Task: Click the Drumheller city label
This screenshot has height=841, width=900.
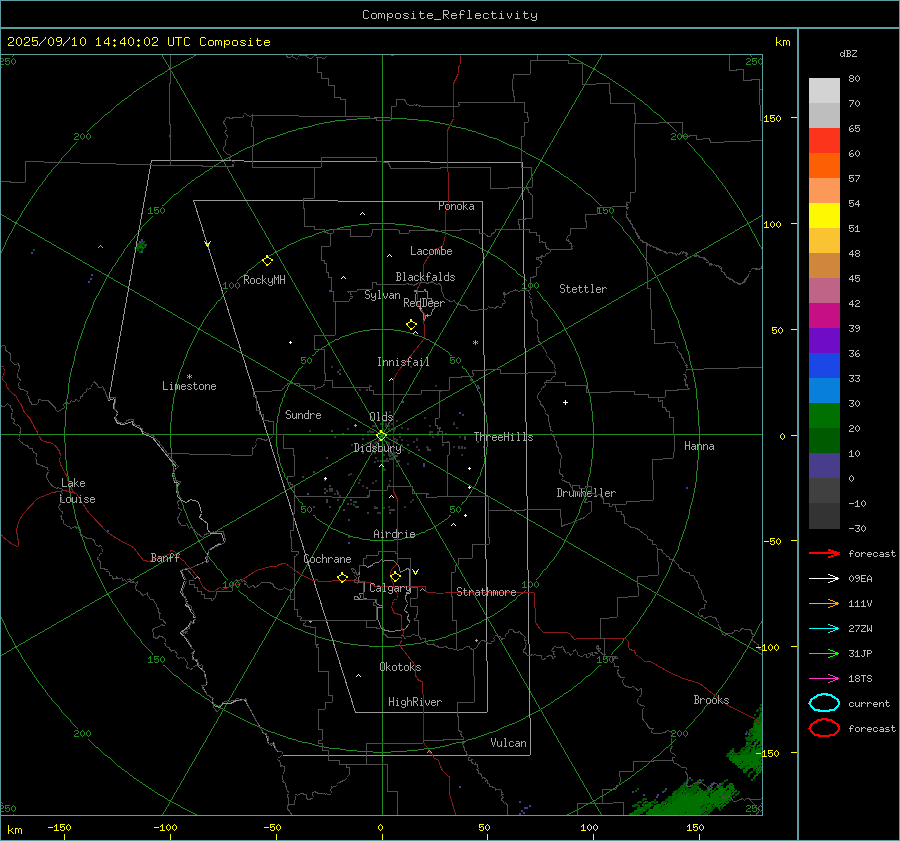Action: (x=586, y=493)
